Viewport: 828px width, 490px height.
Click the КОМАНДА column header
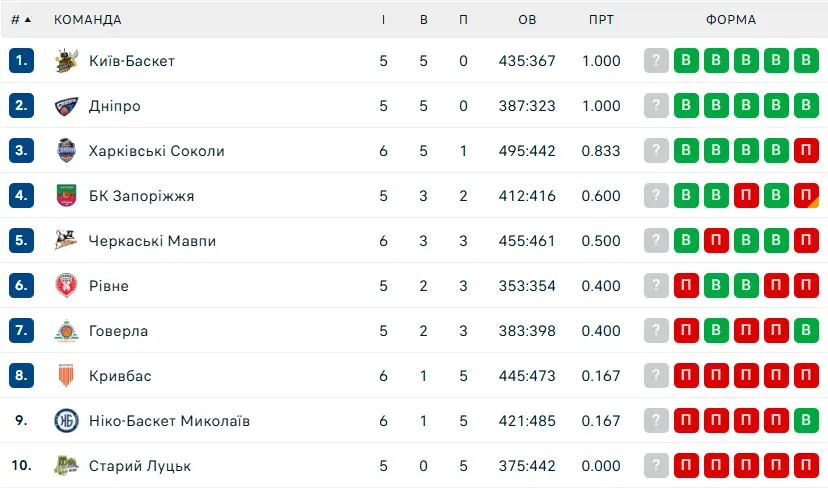tap(88, 20)
